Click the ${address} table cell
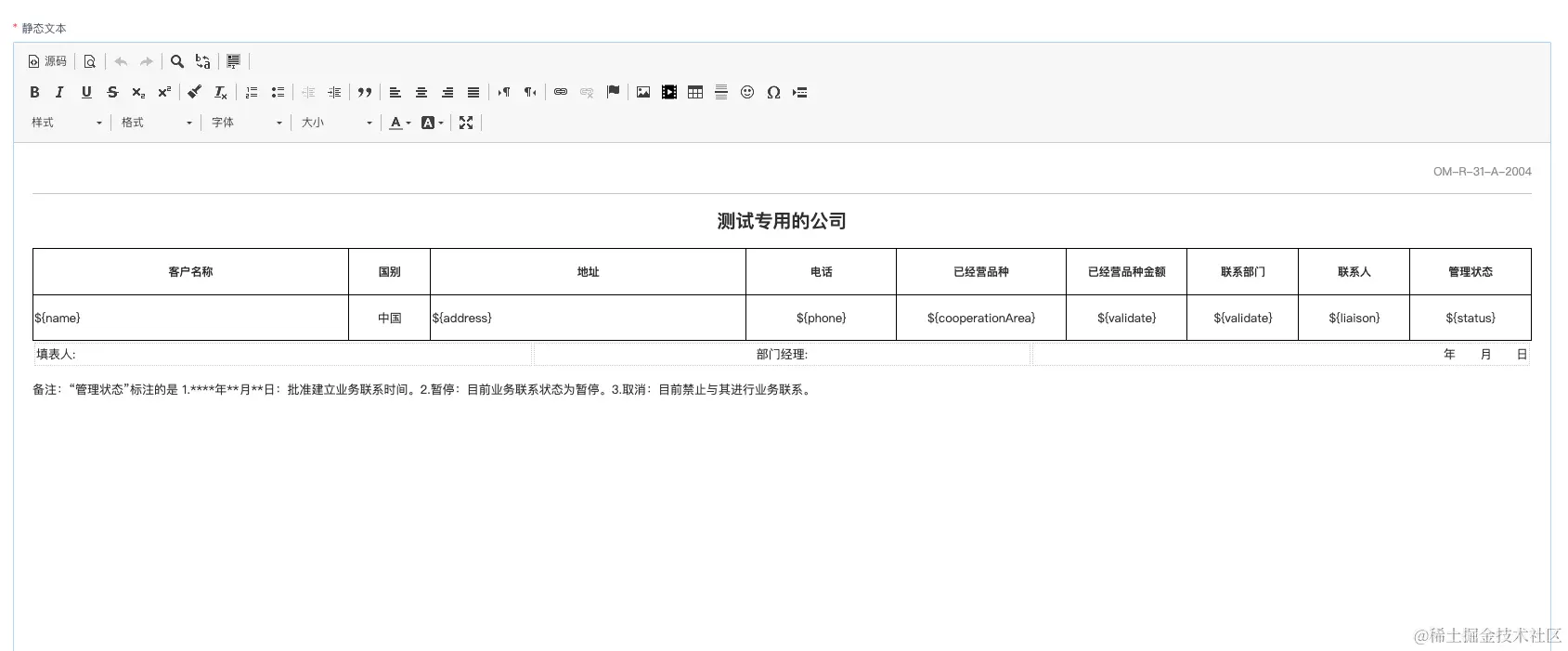 coord(588,318)
